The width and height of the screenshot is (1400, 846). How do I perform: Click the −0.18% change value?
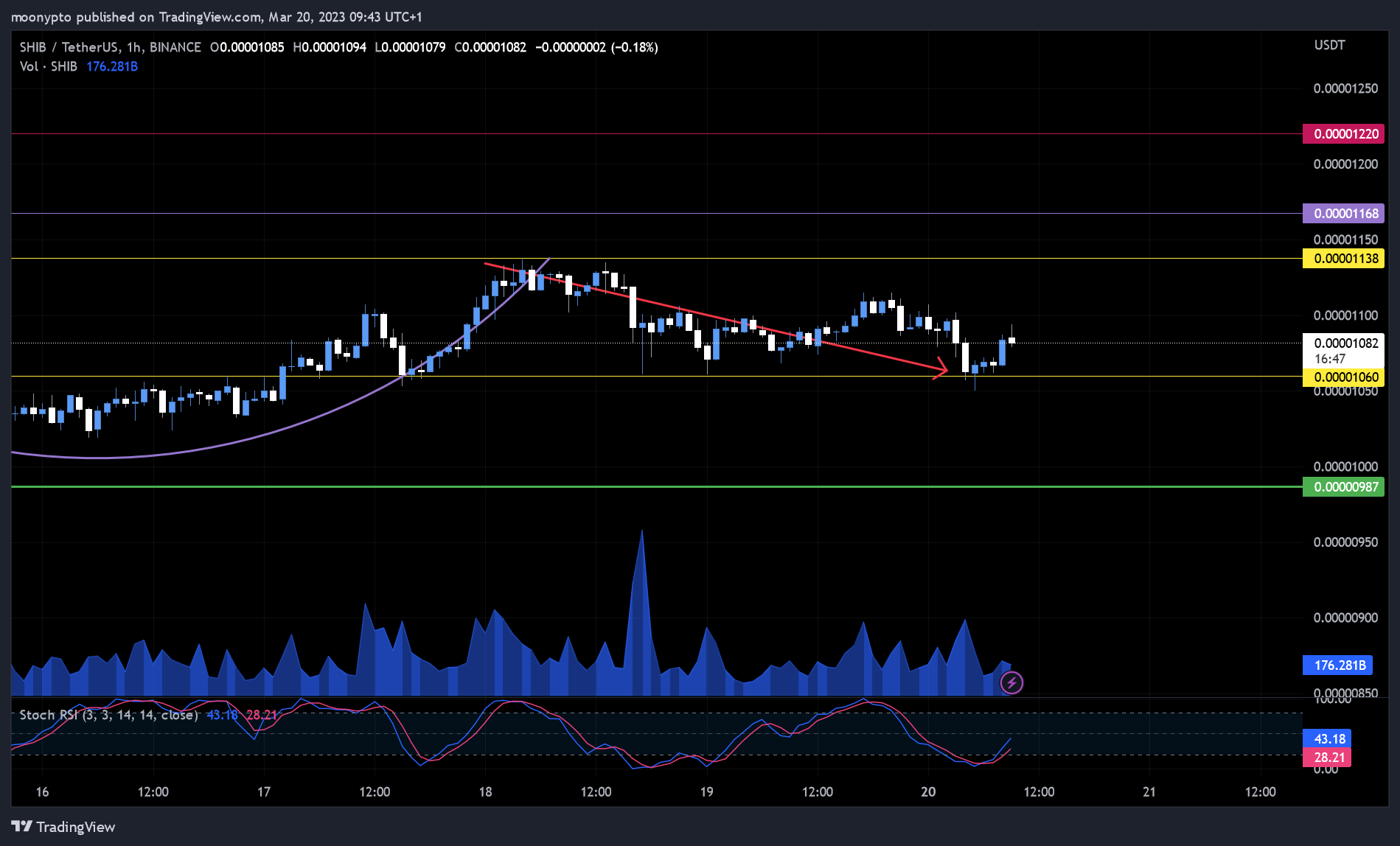pyautogui.click(x=634, y=47)
